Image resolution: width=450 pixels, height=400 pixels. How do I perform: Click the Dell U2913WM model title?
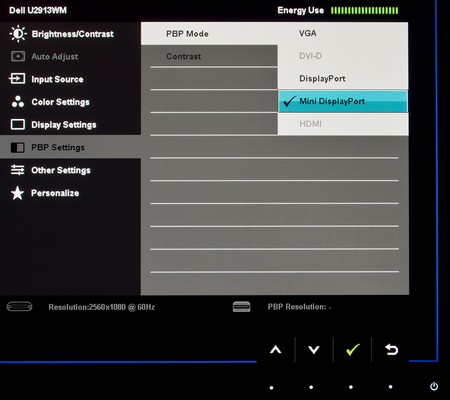click(38, 10)
